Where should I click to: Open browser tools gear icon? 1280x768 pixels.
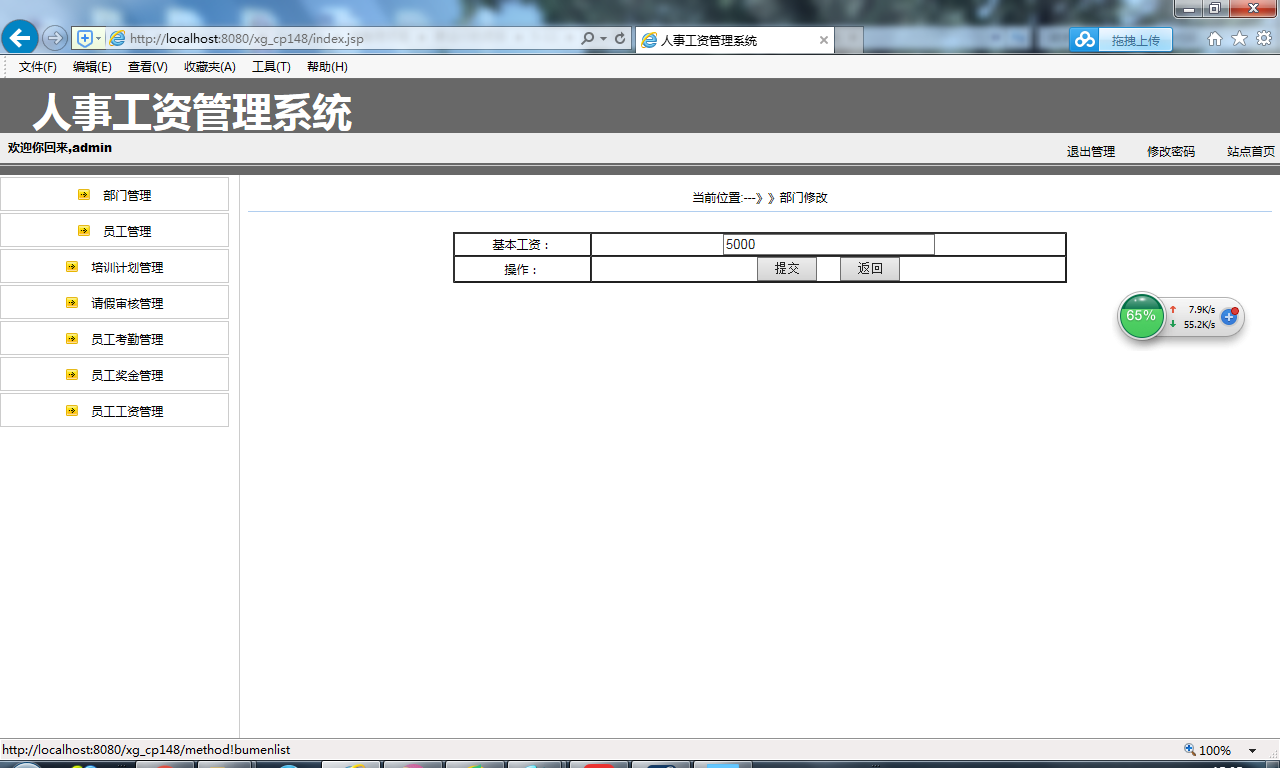[1264, 38]
